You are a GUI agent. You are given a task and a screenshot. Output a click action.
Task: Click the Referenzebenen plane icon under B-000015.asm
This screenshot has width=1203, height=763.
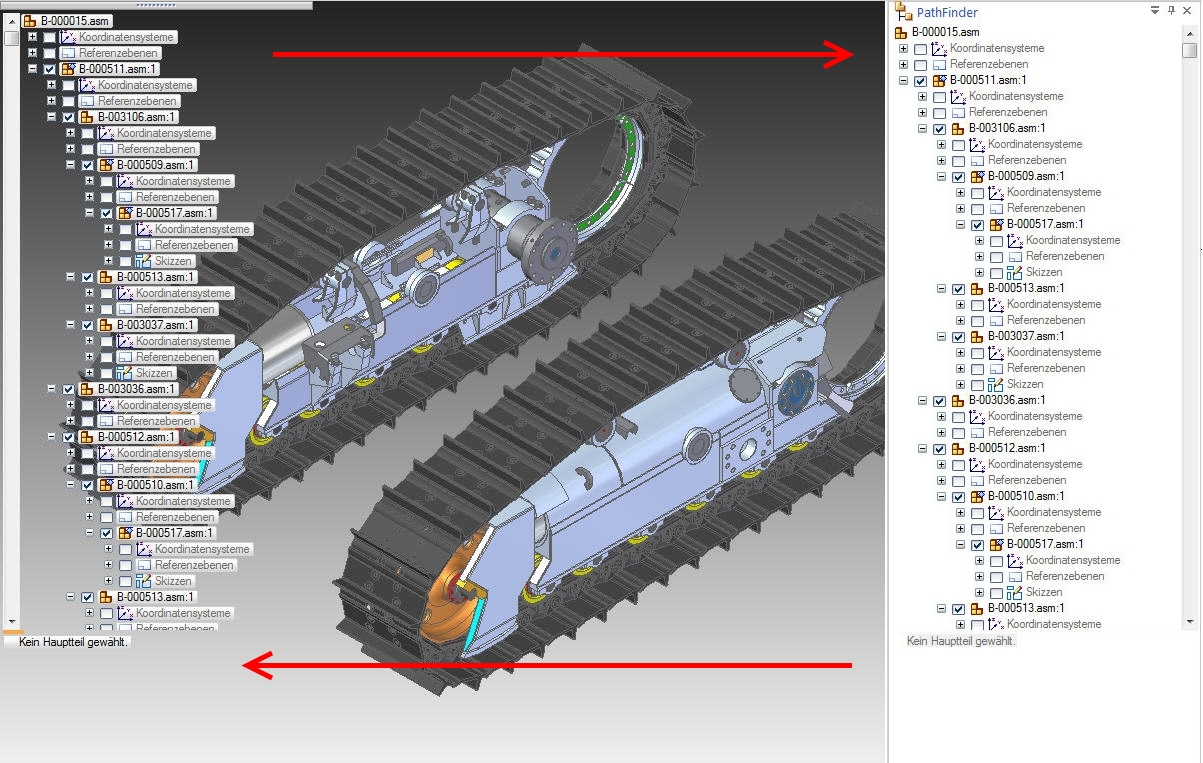(939, 63)
